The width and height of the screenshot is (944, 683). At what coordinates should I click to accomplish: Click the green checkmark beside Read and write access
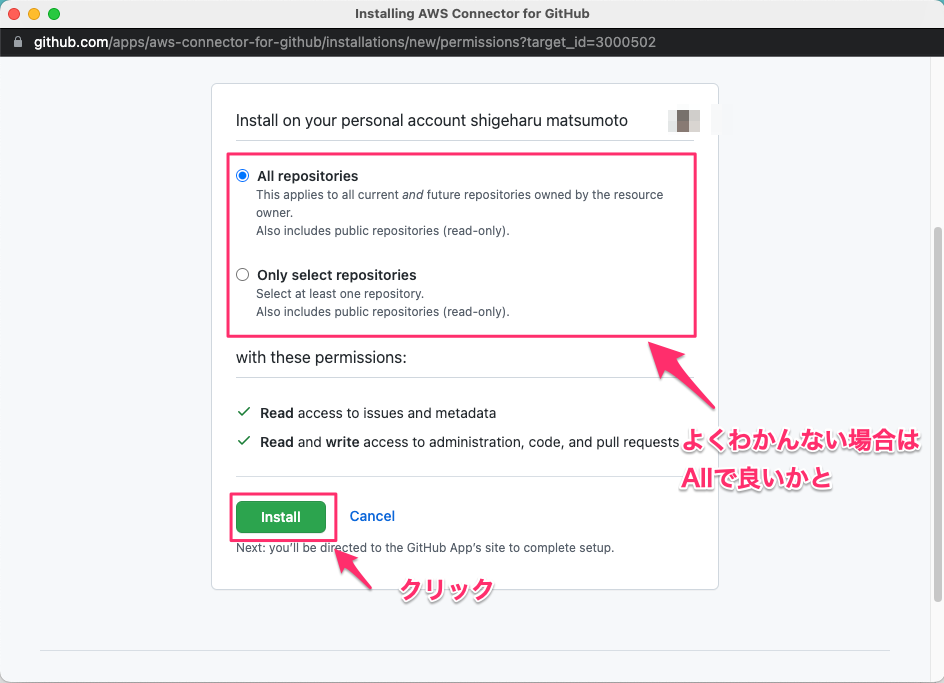(x=244, y=441)
